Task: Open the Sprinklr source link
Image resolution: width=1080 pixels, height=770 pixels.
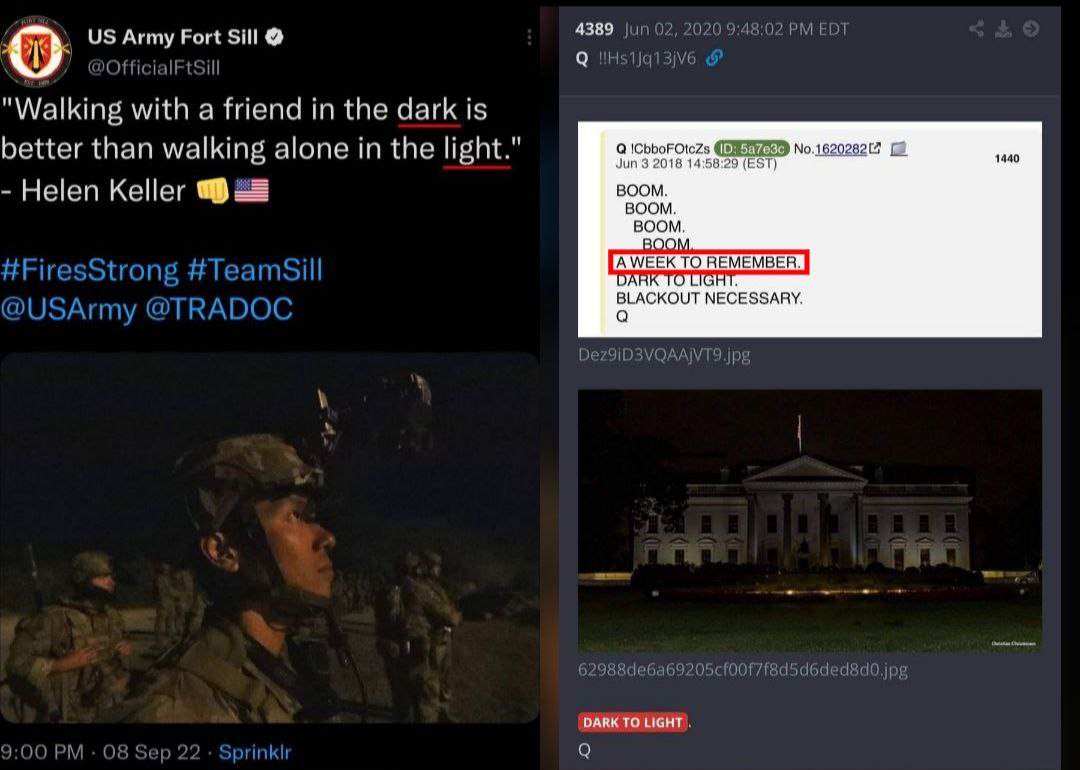Action: (x=255, y=752)
